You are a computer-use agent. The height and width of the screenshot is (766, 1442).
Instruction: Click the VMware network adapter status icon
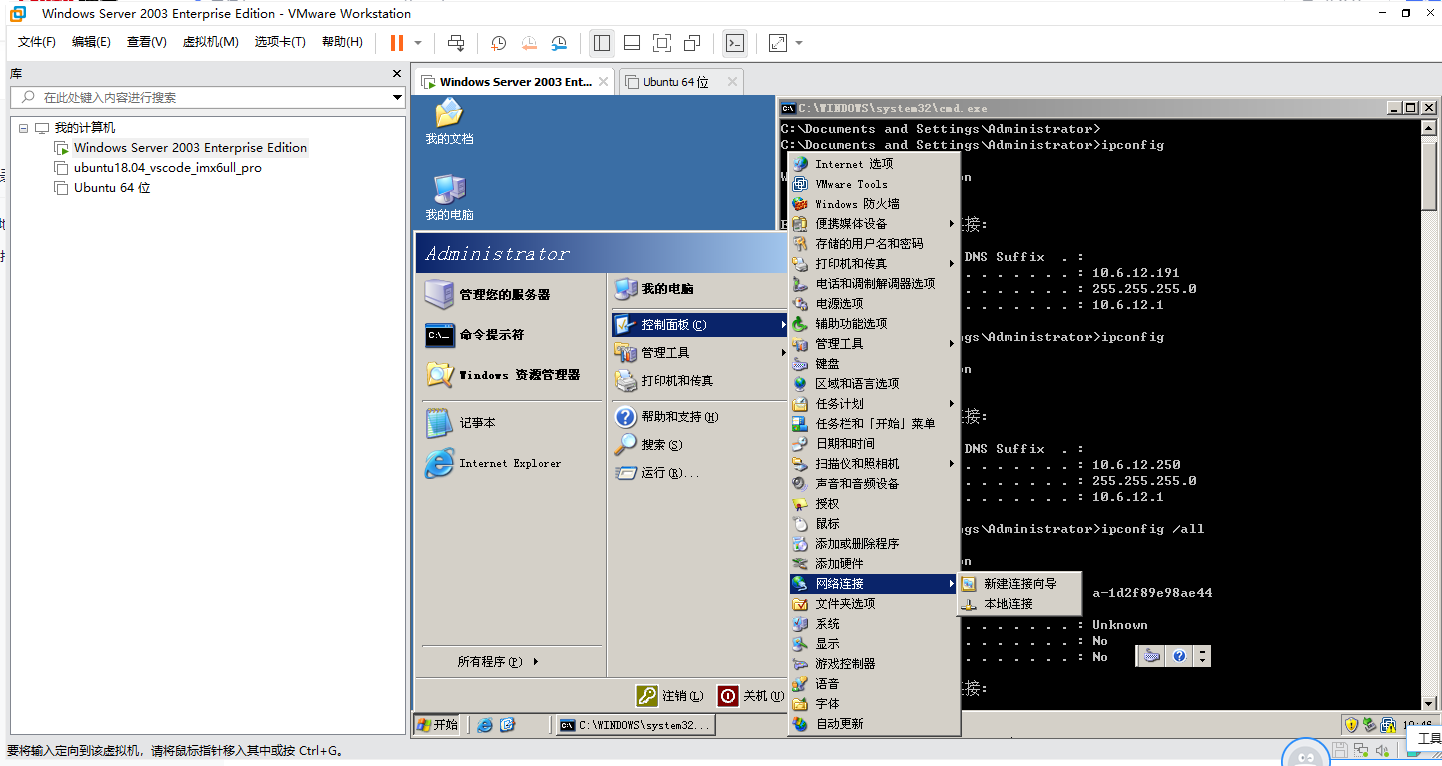coord(1361,750)
